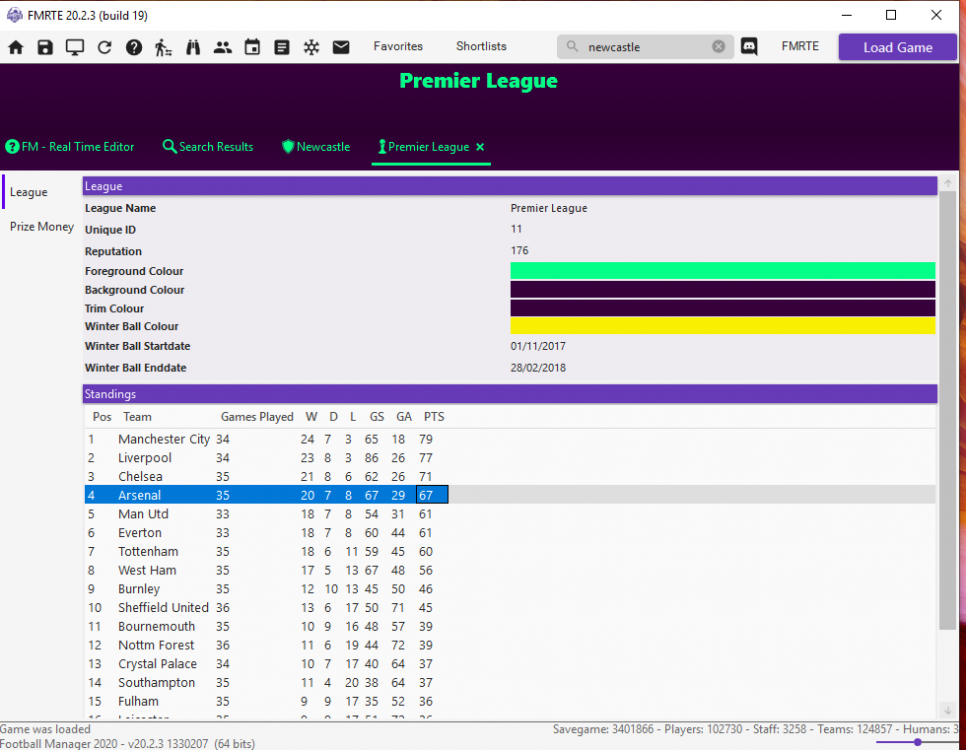Click the snowflake freeze icon

click(311, 47)
